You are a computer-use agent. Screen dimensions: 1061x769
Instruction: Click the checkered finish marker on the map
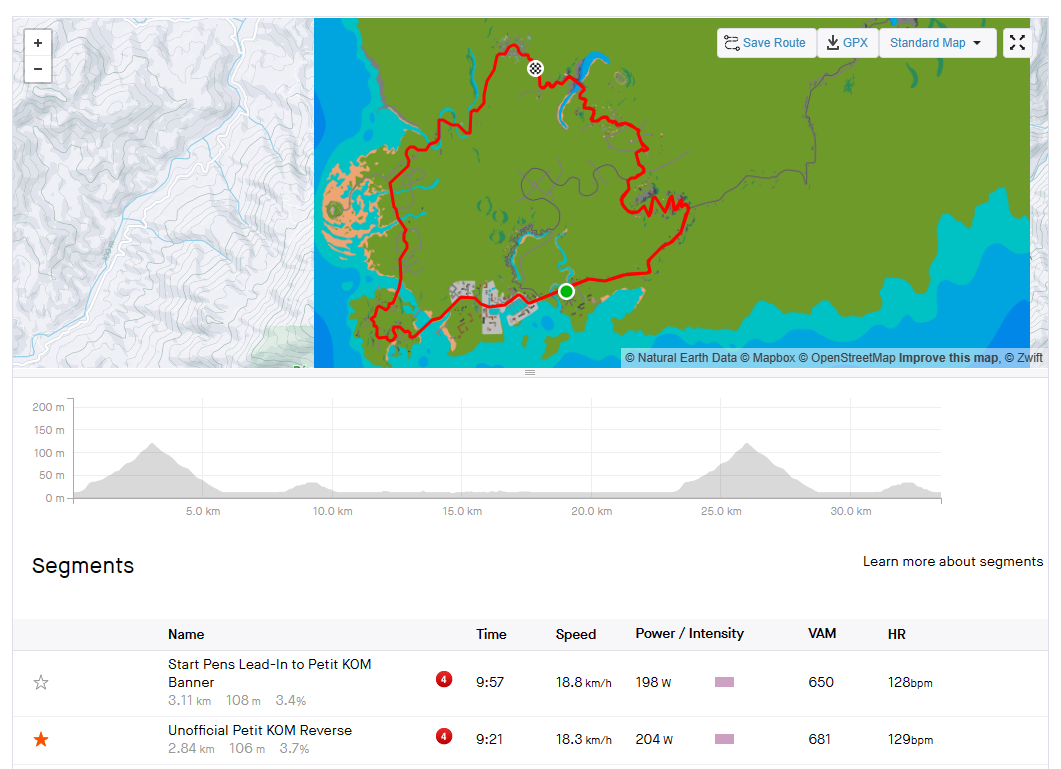(x=535, y=68)
